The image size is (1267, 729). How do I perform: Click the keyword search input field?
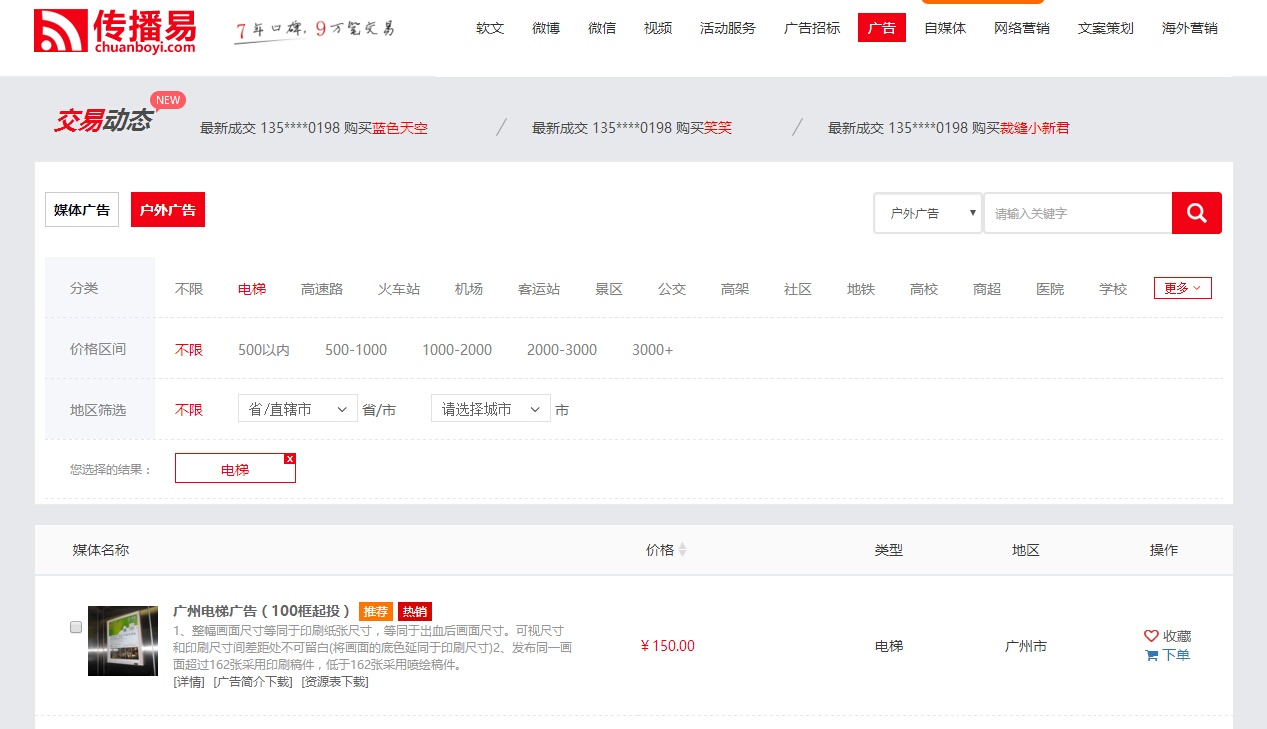point(1077,213)
